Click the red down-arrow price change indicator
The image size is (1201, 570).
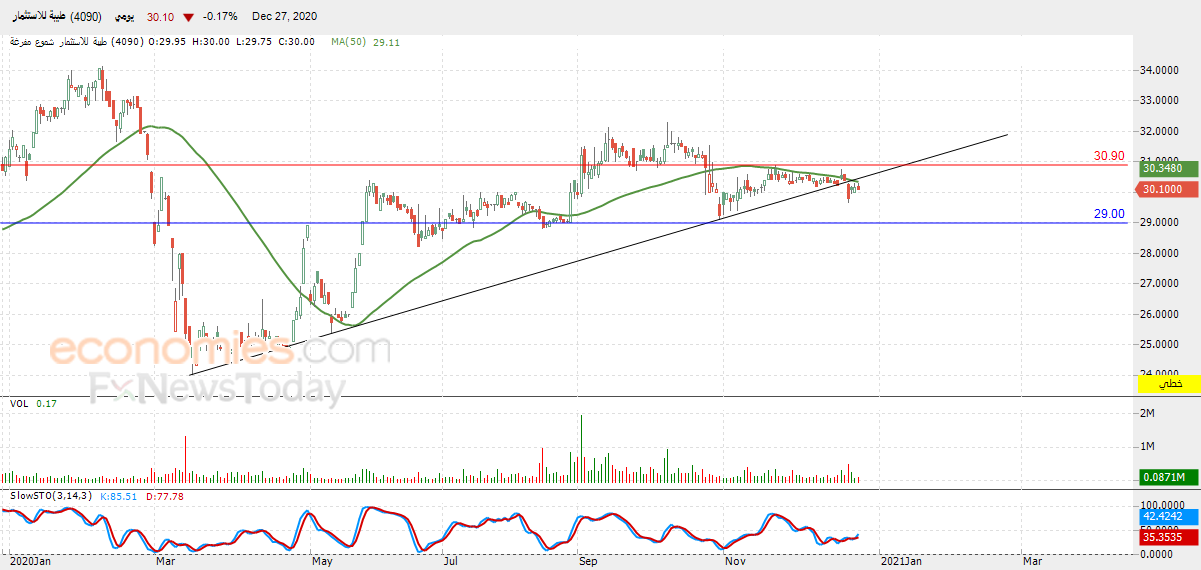[x=188, y=16]
